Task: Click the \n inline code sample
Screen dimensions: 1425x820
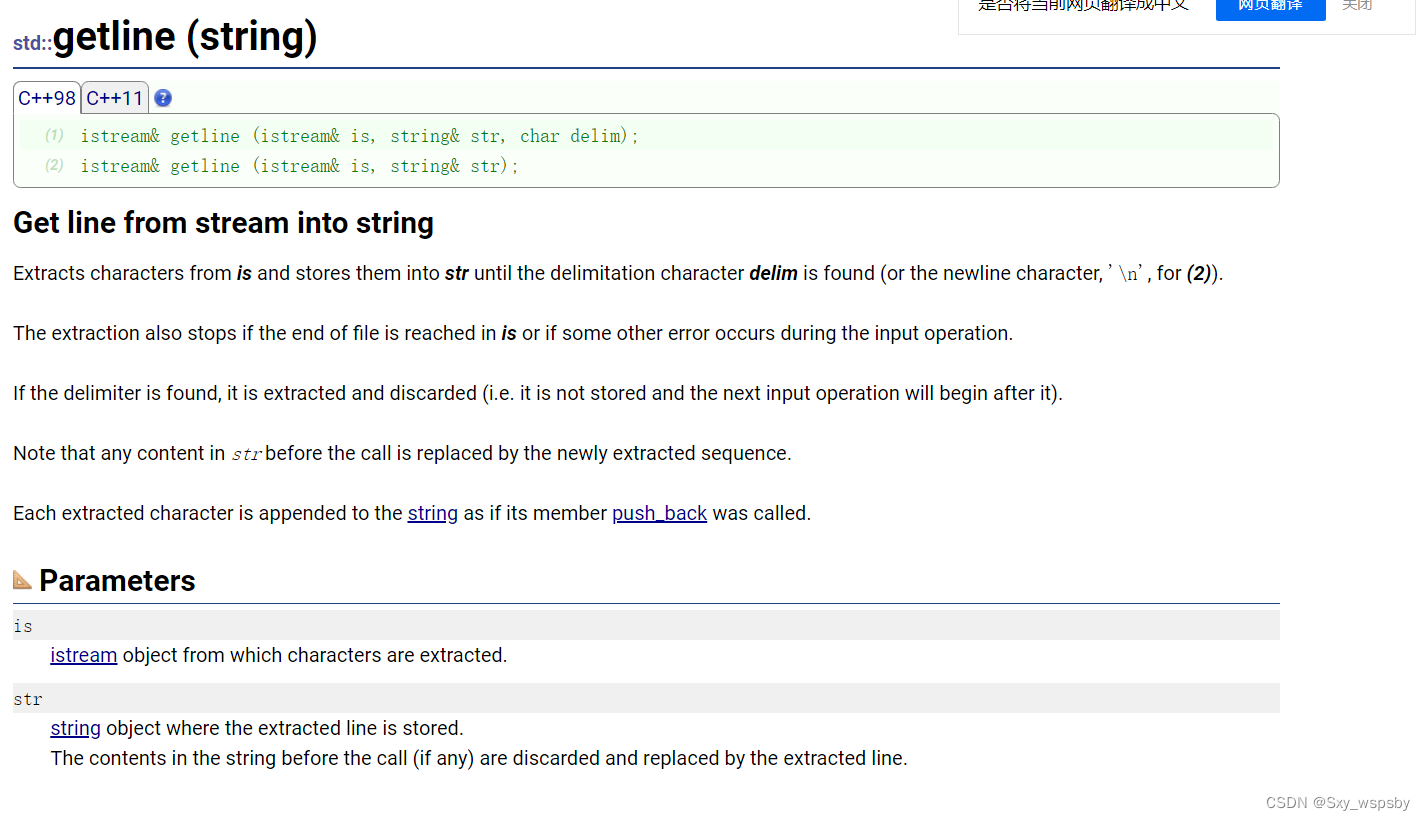Action: [1128, 272]
